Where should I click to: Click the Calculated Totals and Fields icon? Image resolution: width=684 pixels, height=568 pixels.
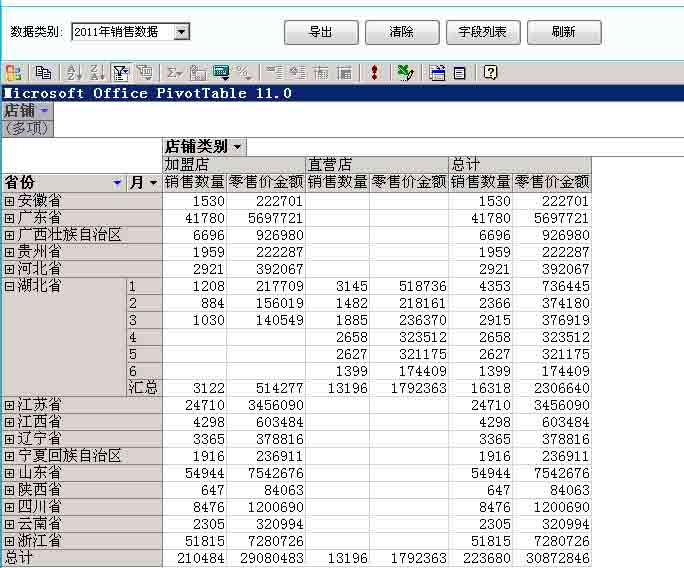(x=221, y=73)
